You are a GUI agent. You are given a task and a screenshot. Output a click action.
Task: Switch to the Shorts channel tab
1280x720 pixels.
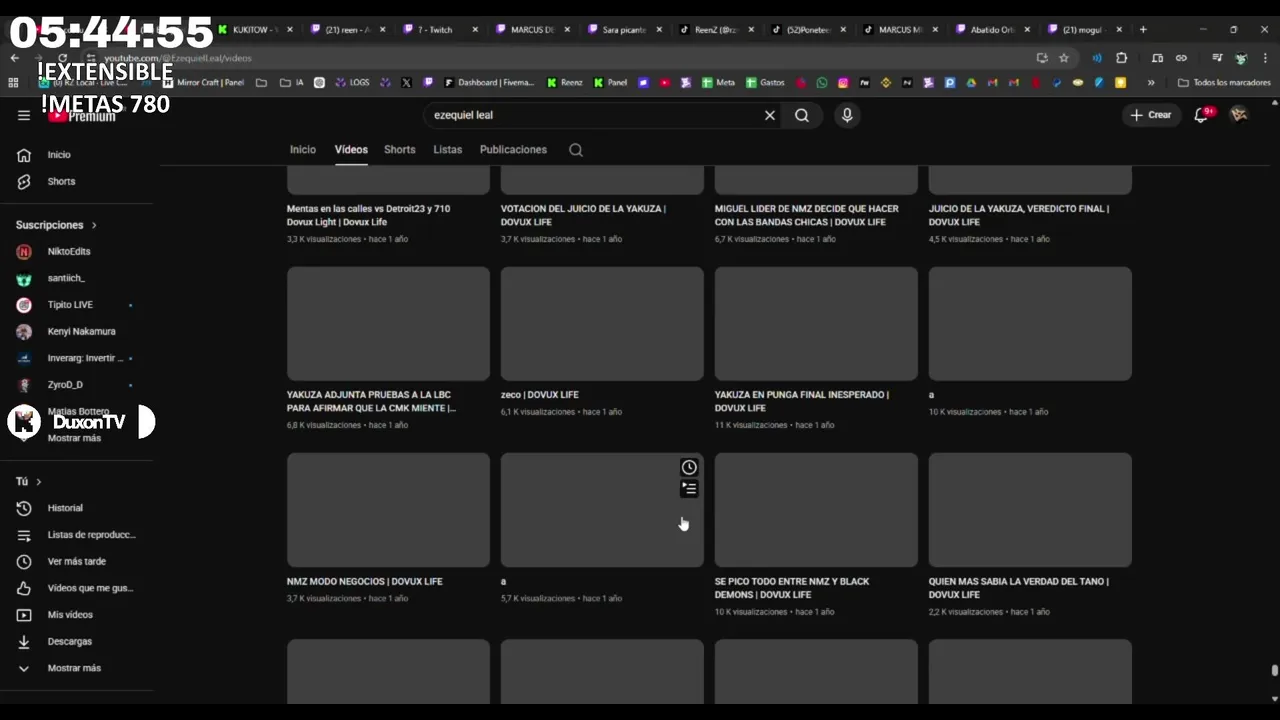click(399, 149)
